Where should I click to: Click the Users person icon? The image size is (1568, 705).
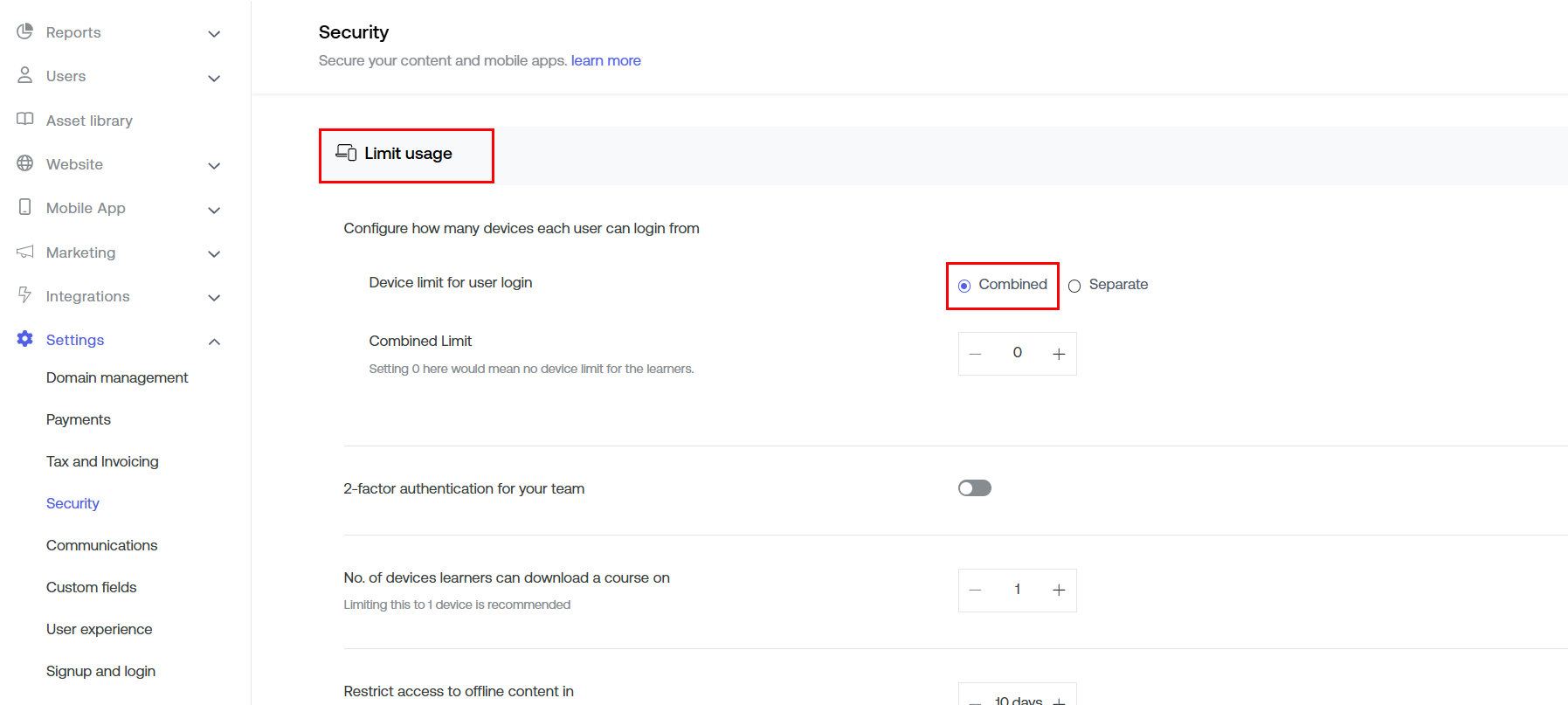24,75
